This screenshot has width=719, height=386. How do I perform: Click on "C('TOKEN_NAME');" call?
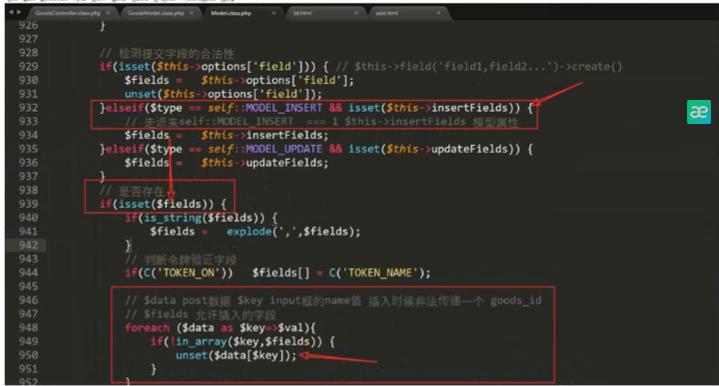click(x=380, y=273)
